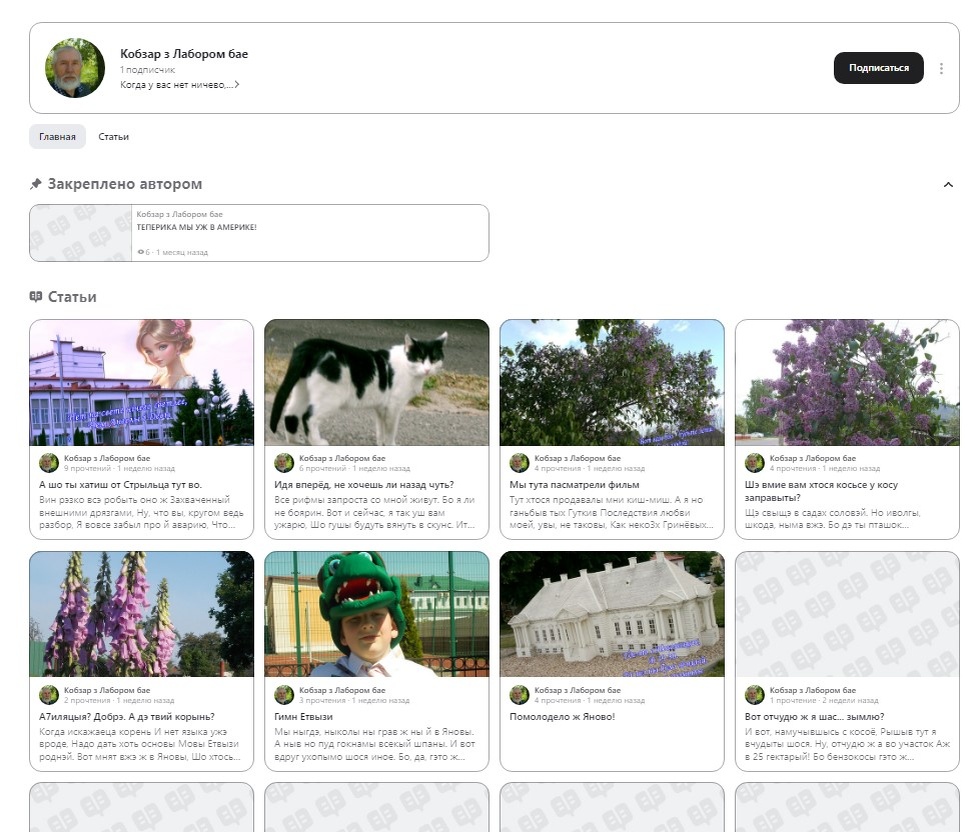The width and height of the screenshot is (978, 832).
Task: Click author avatar on 'Шэ вмие вам хтося' card
Action: point(754,463)
